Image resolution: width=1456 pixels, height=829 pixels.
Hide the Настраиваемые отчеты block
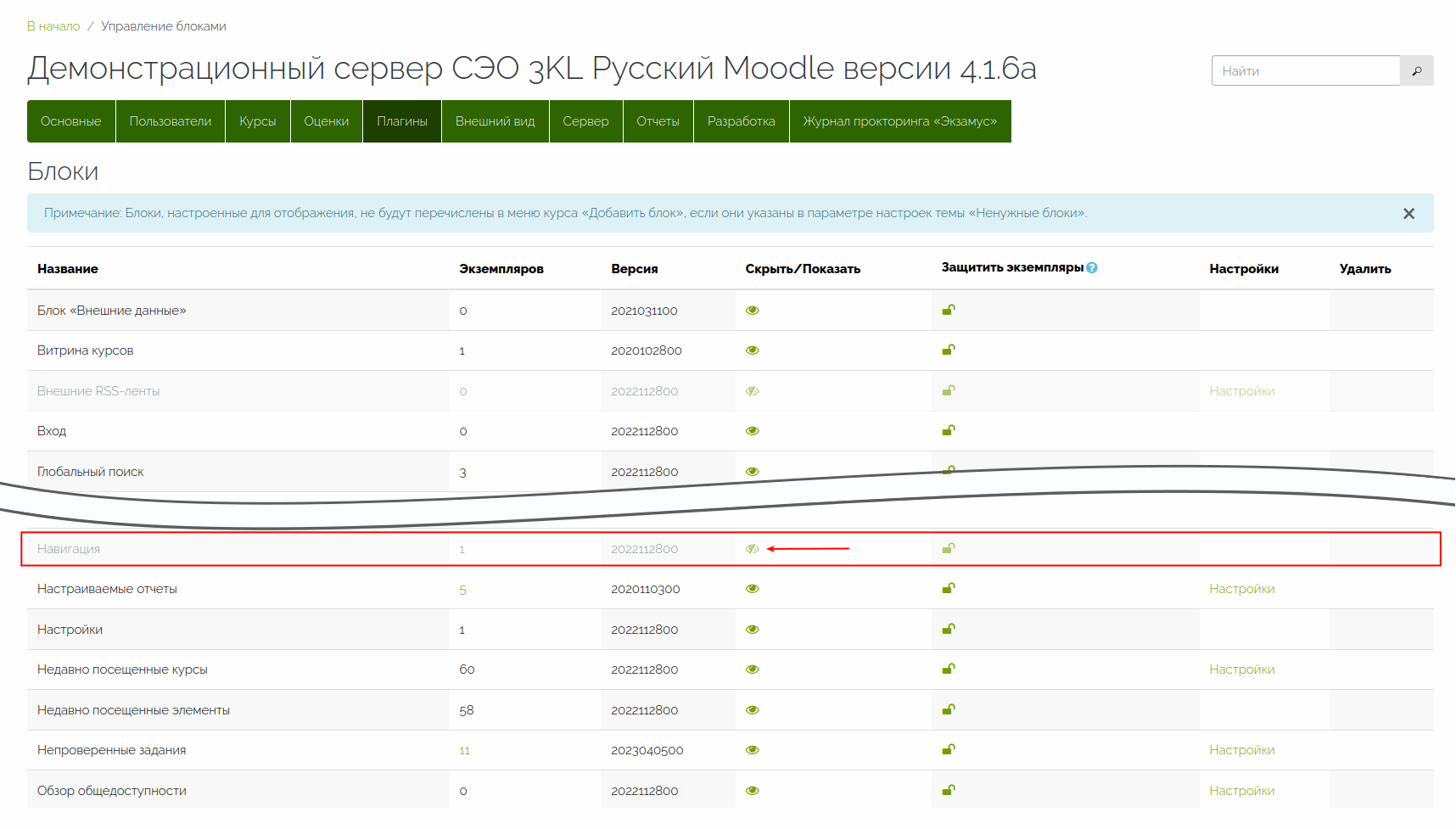(x=752, y=589)
